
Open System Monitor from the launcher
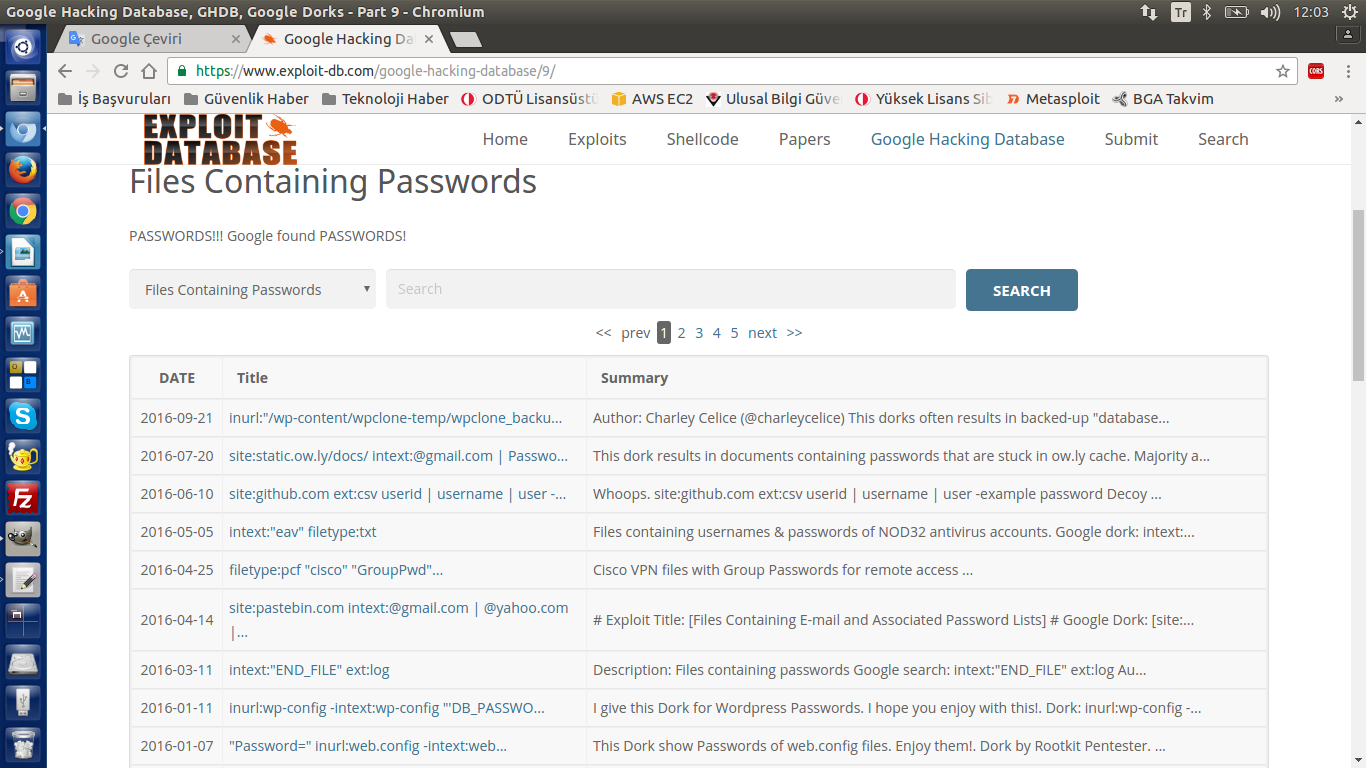[x=23, y=334]
